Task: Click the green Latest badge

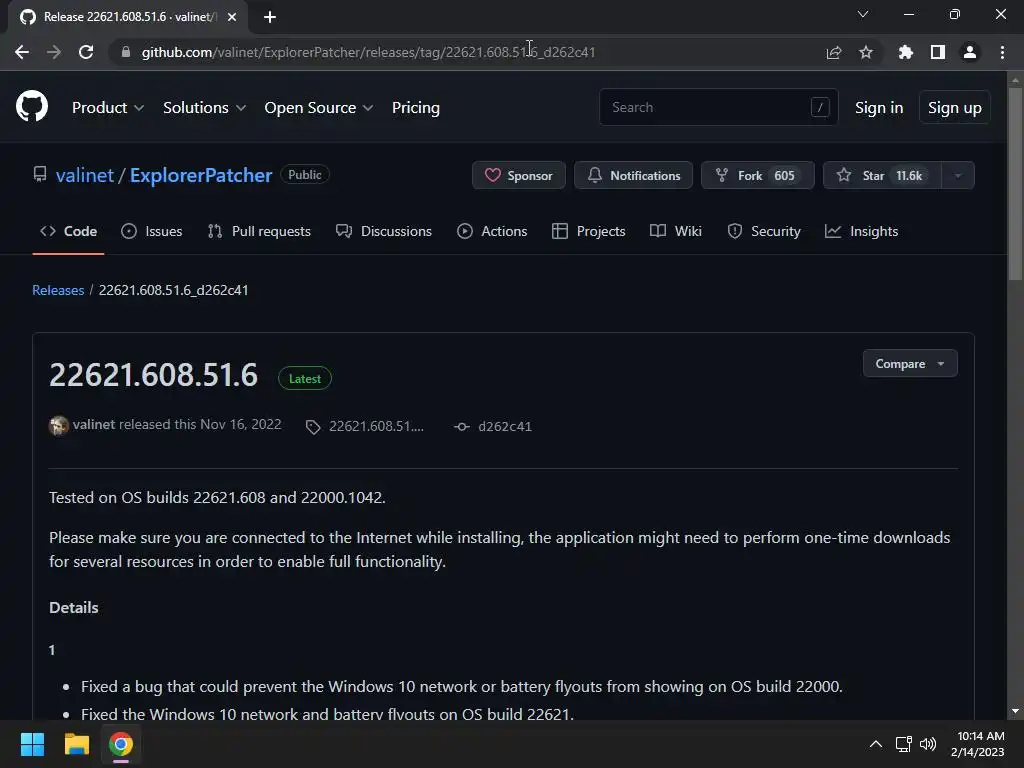Action: coord(304,379)
